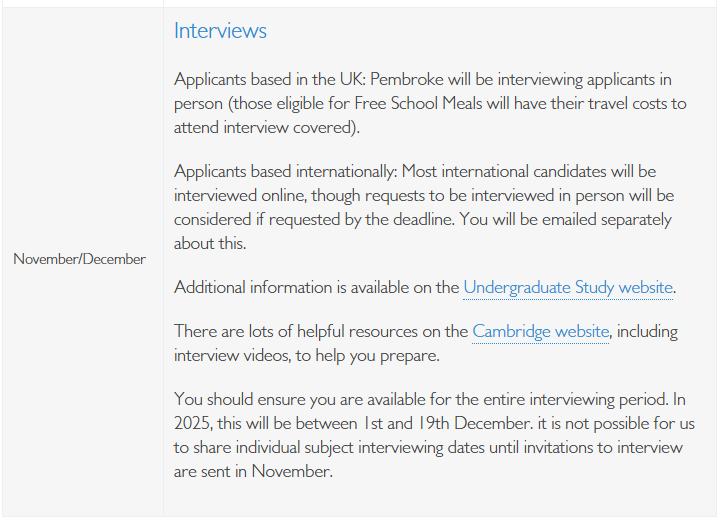Click the Interviews heading
The height and width of the screenshot is (517, 718).
(220, 31)
